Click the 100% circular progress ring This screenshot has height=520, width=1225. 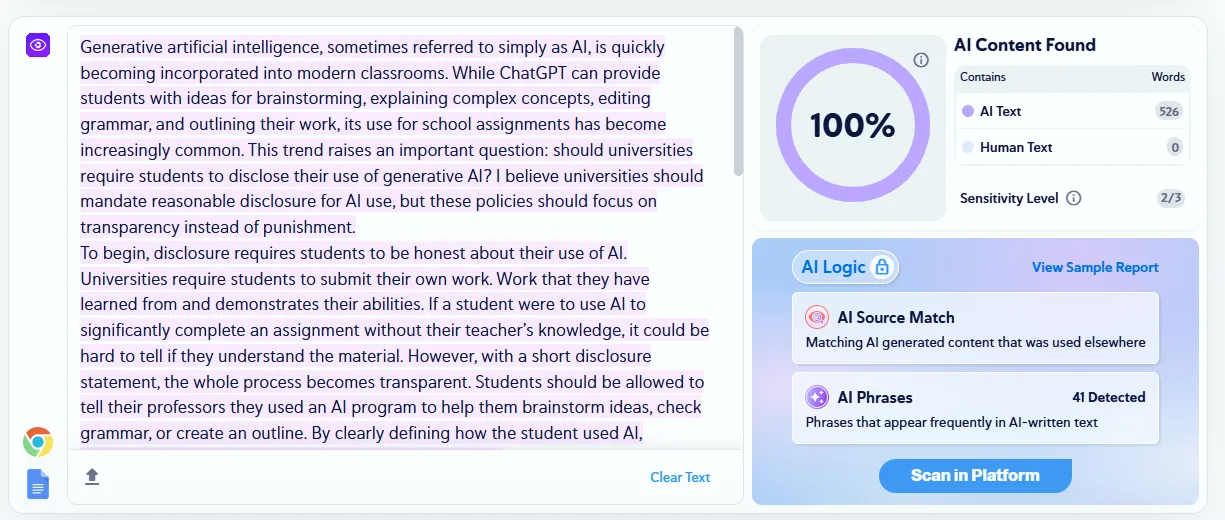(x=852, y=125)
